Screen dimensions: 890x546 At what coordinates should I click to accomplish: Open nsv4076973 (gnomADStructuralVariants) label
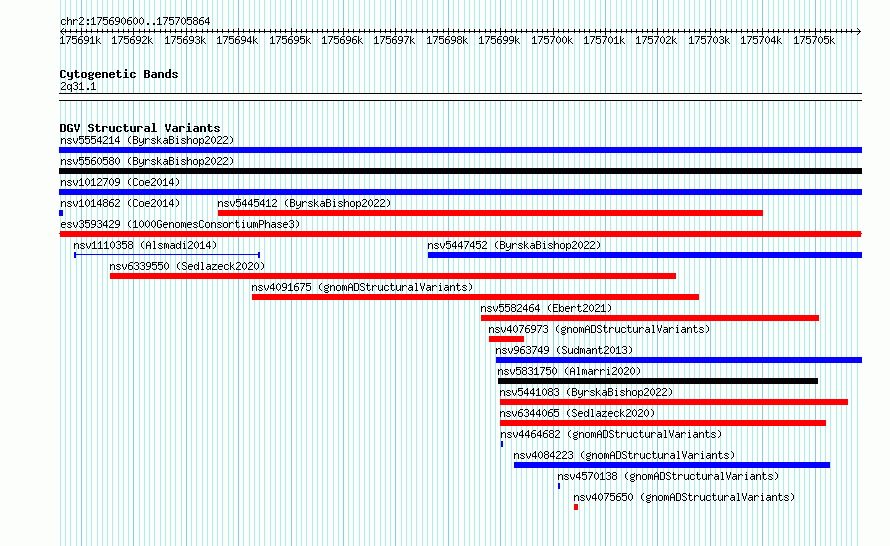599,329
